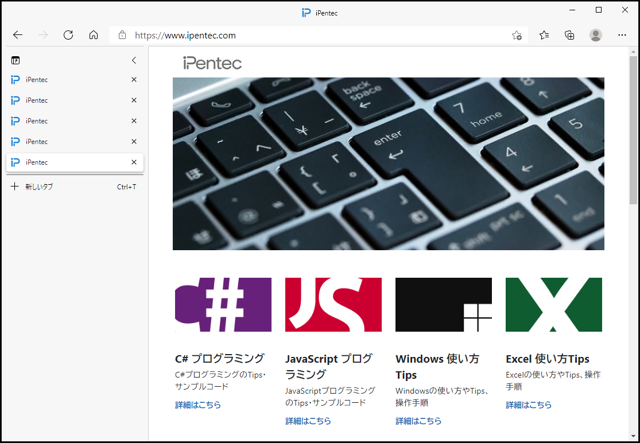Open the settings and more menu
The image size is (640, 443).
pyautogui.click(x=622, y=36)
